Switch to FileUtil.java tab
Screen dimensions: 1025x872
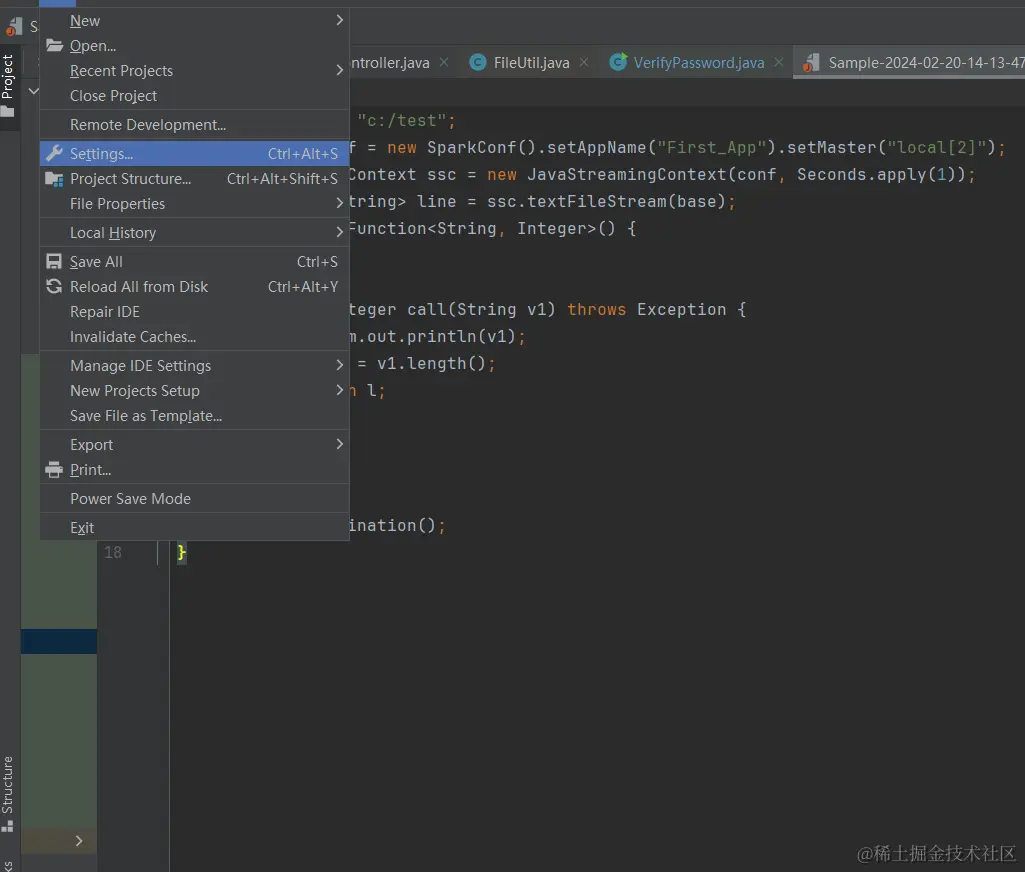click(x=531, y=63)
